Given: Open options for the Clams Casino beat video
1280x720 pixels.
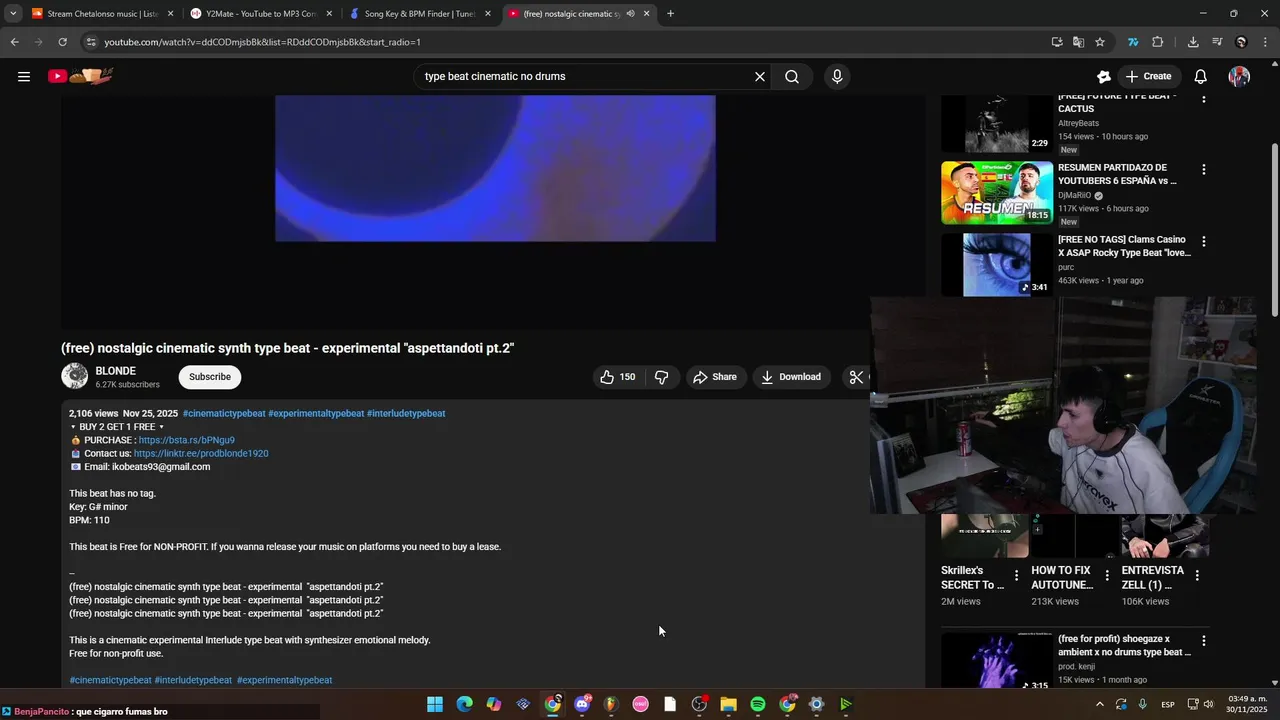Looking at the screenshot, I should (1204, 242).
